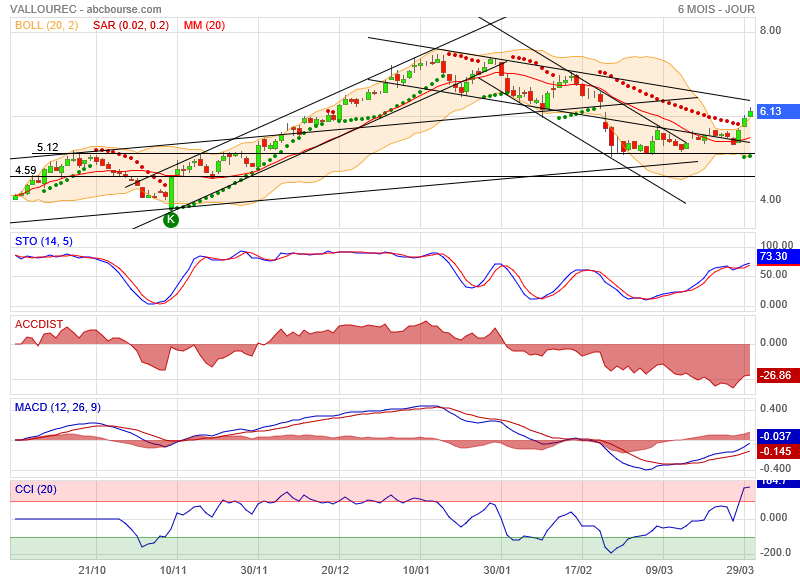Click the 17/02 date axis label
This screenshot has width=800, height=580.
pyautogui.click(x=578, y=570)
